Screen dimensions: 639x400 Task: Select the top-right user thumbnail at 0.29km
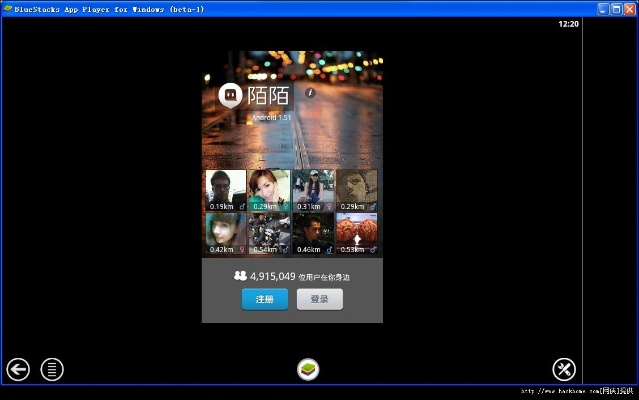(x=356, y=190)
